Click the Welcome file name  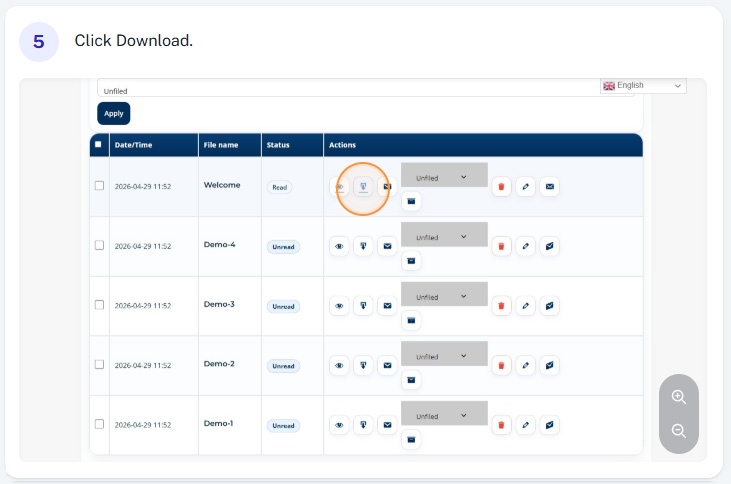222,185
